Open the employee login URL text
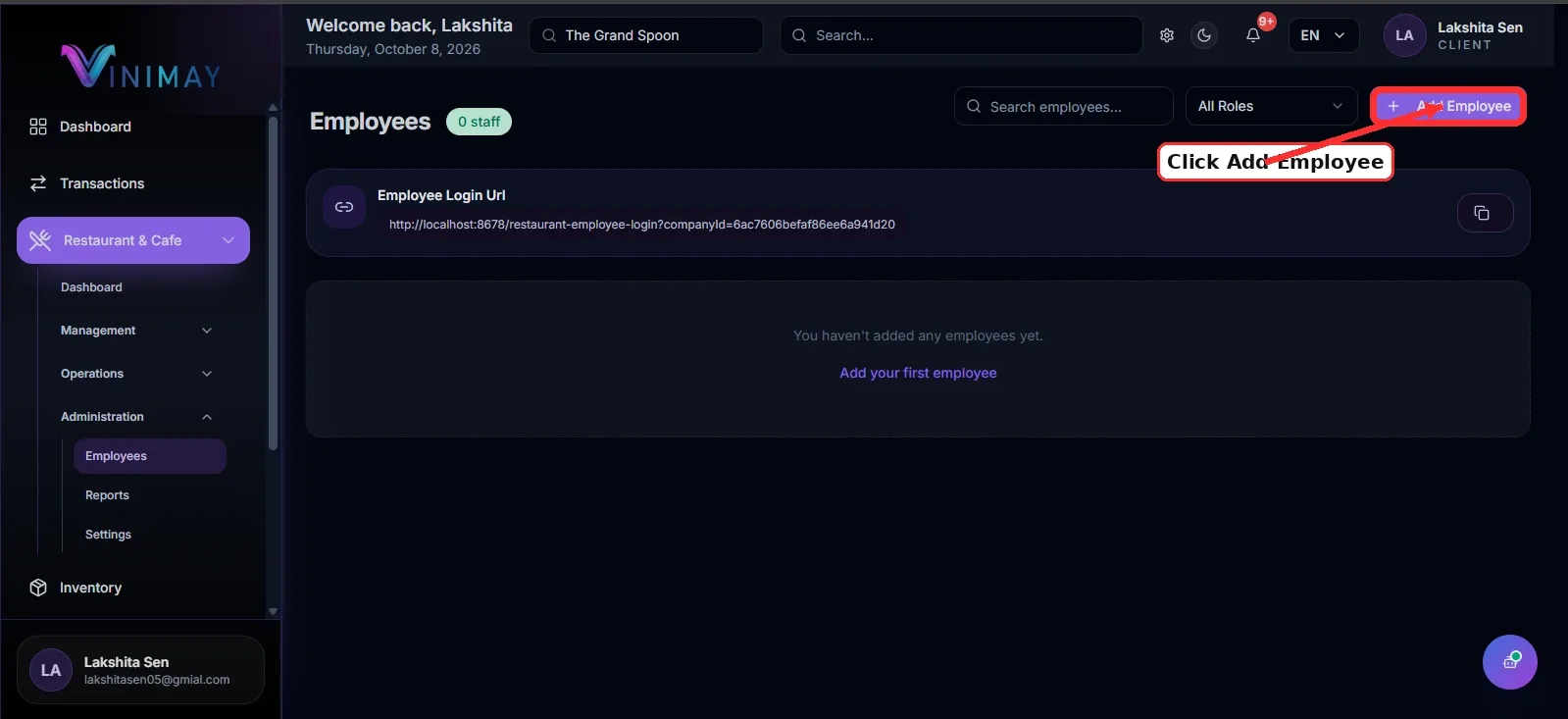 pyautogui.click(x=642, y=225)
